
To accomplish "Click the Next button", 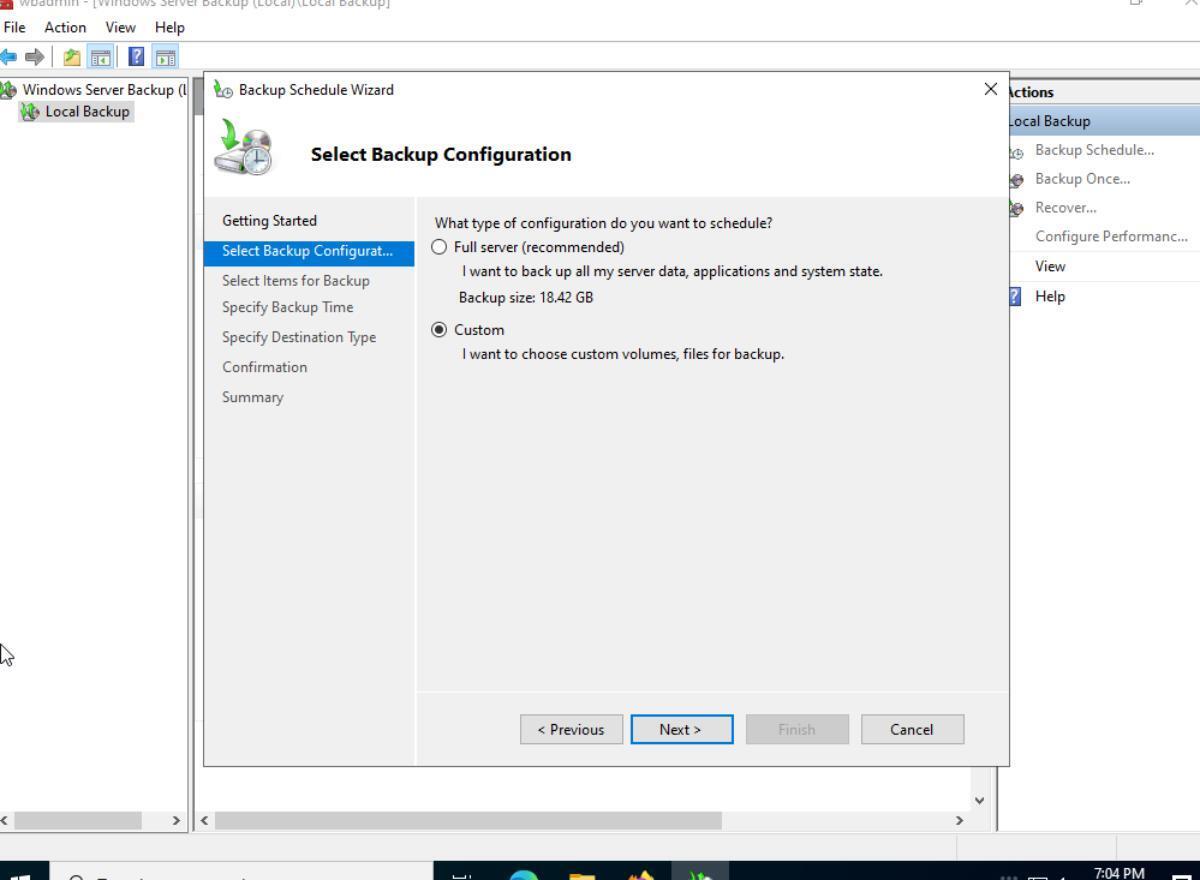I will [681, 729].
